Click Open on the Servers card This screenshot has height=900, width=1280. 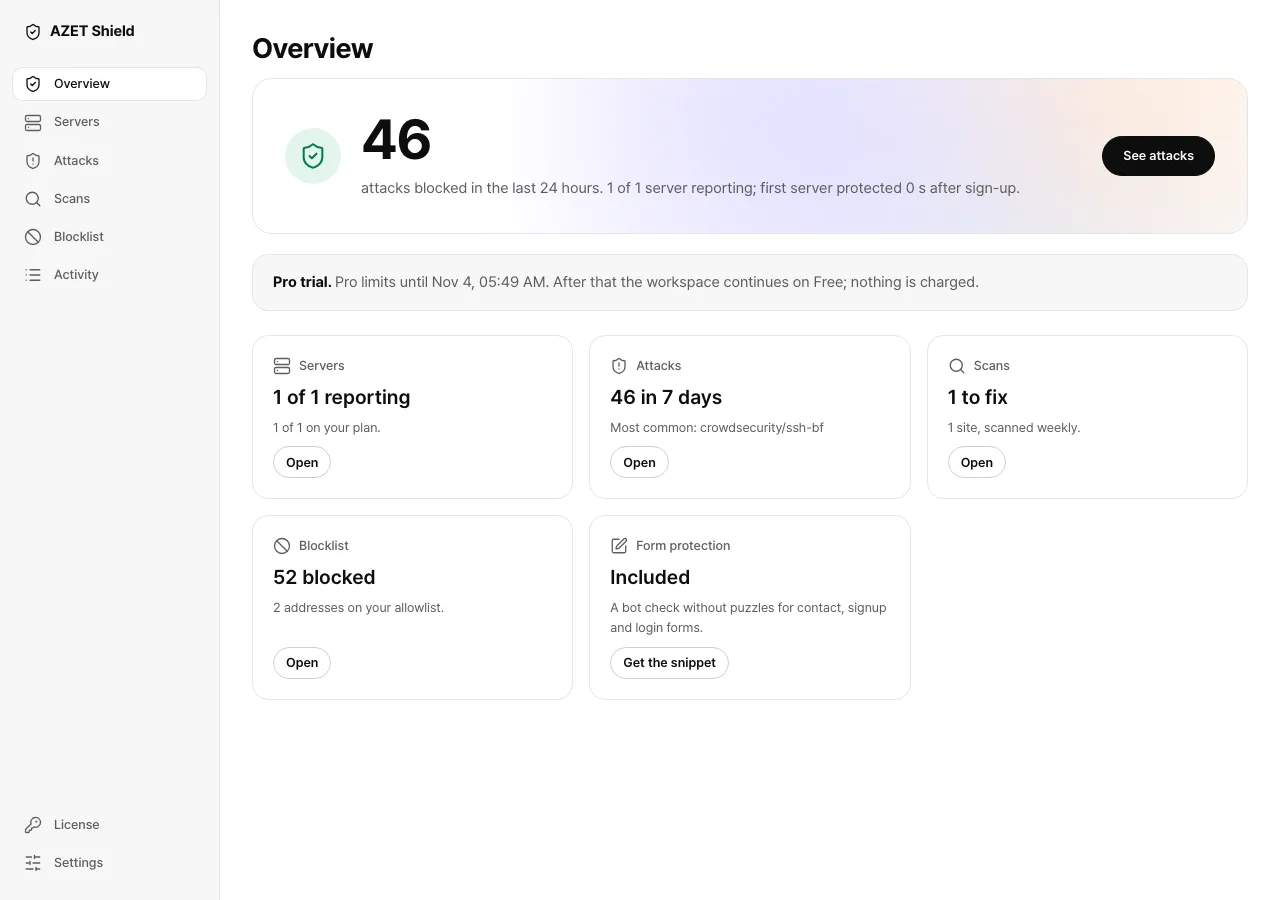tap(302, 462)
